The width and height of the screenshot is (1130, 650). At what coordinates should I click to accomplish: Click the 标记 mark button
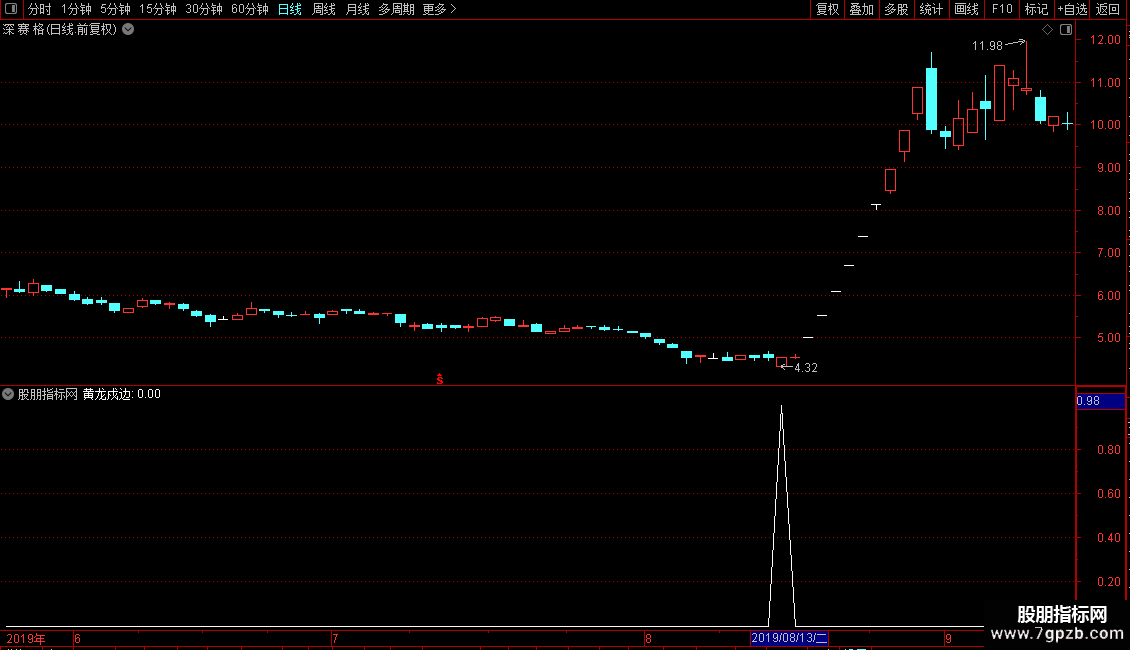click(x=1036, y=9)
